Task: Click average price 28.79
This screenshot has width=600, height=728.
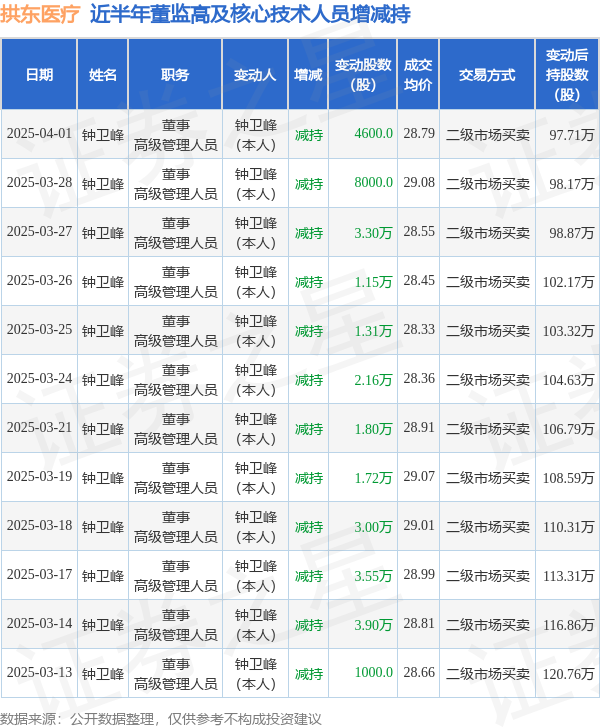Action: coord(419,134)
